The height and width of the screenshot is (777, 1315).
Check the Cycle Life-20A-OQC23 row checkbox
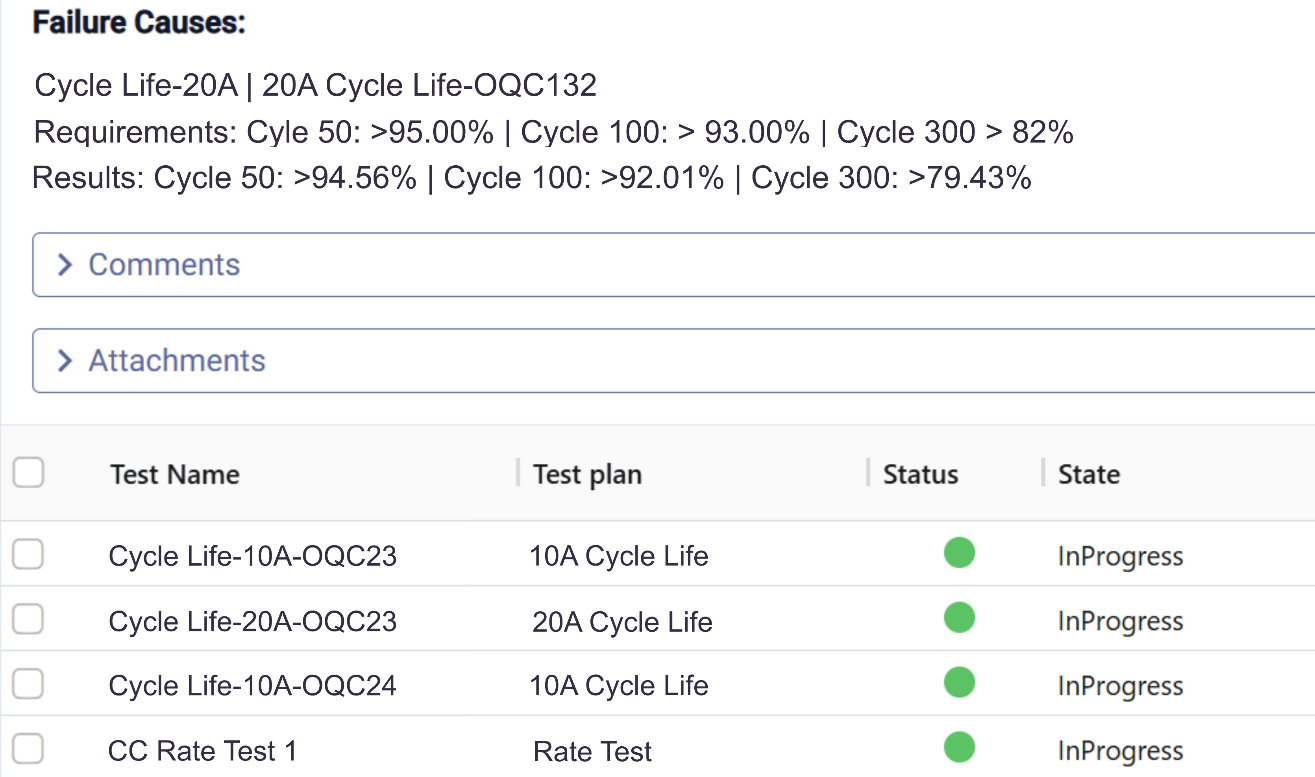pos(28,620)
